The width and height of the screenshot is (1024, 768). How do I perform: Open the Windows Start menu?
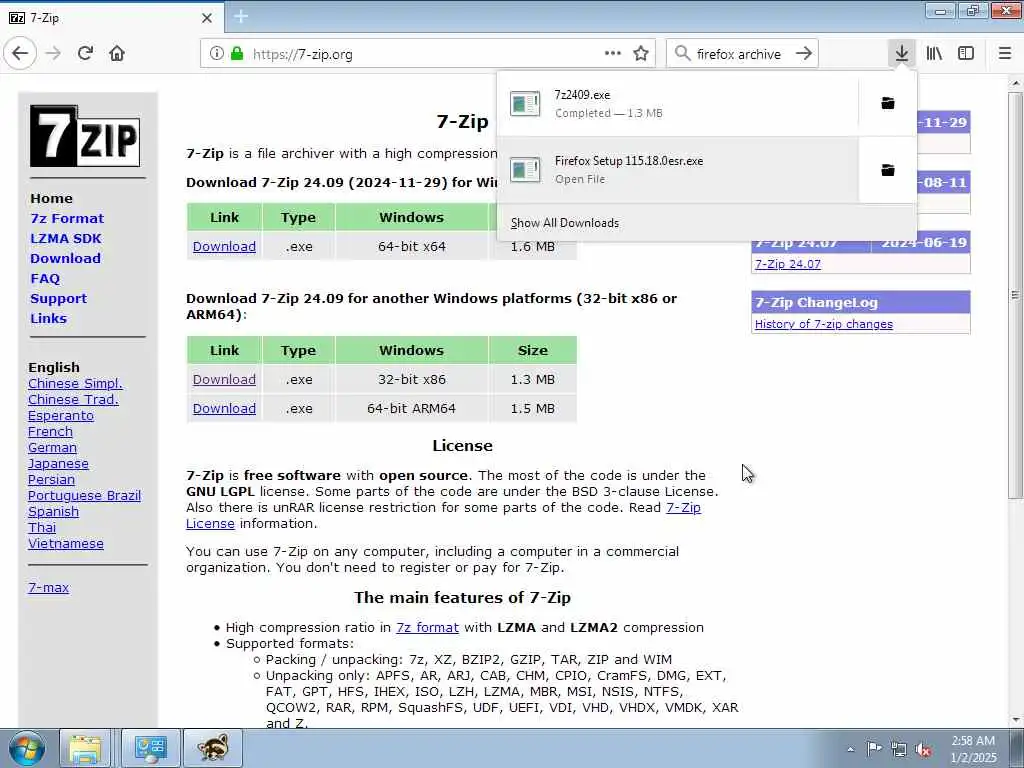(27, 748)
